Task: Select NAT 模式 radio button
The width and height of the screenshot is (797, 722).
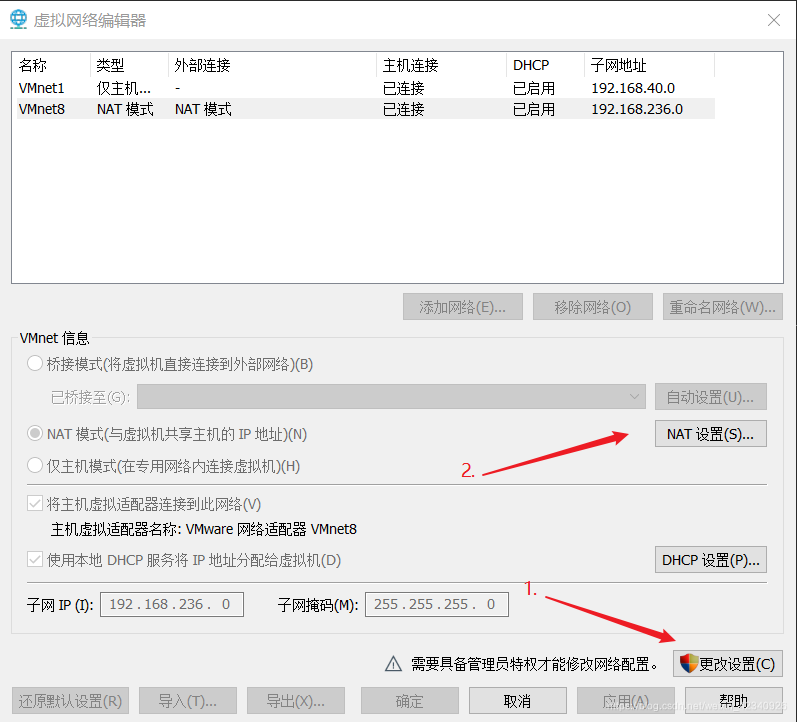Action: [x=35, y=434]
